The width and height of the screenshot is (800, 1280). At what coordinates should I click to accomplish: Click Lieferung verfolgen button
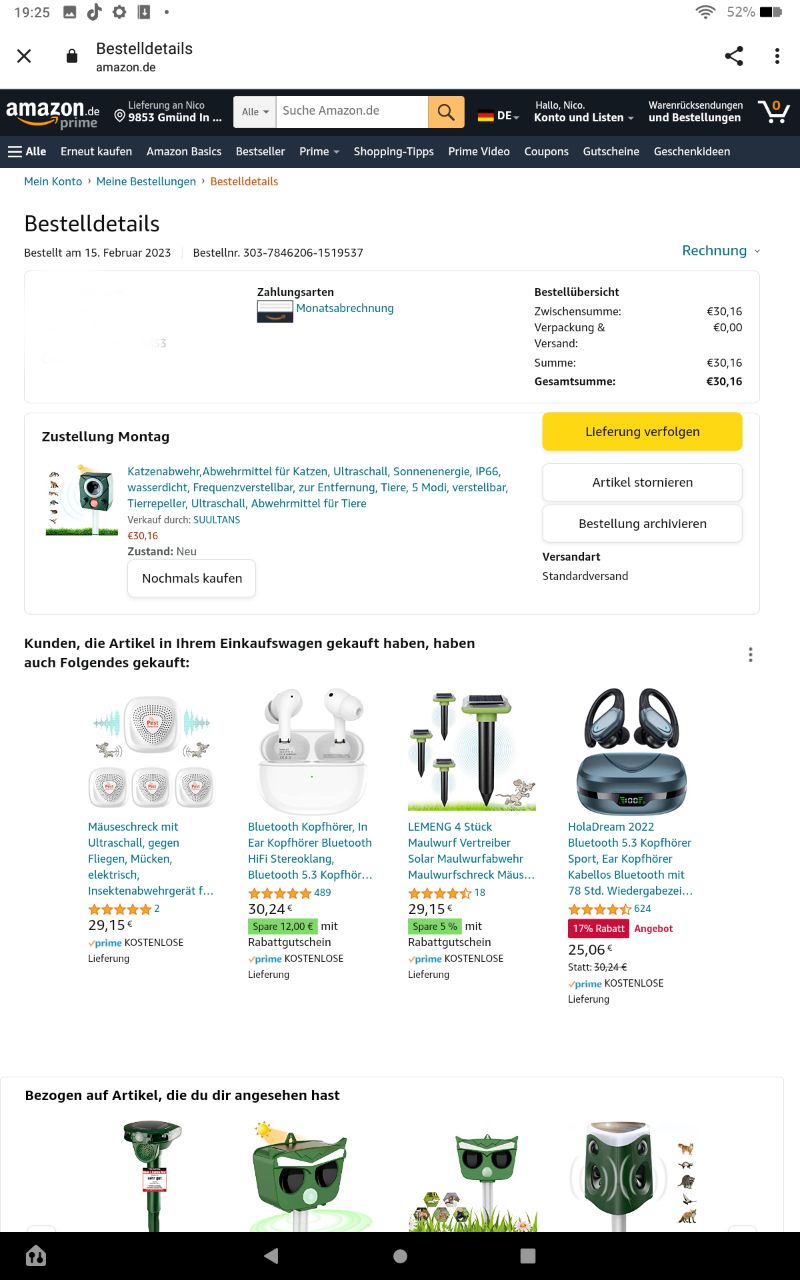[x=642, y=432]
